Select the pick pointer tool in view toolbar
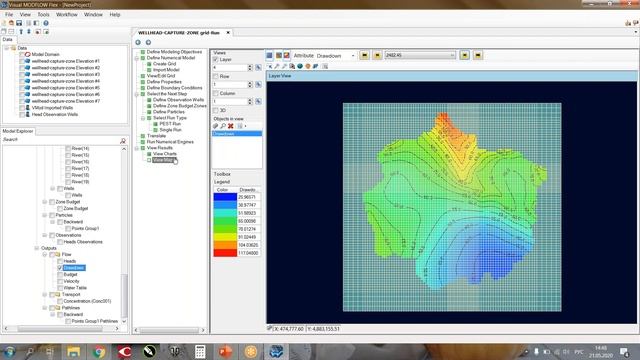The height and width of the screenshot is (360, 640). pos(269,66)
